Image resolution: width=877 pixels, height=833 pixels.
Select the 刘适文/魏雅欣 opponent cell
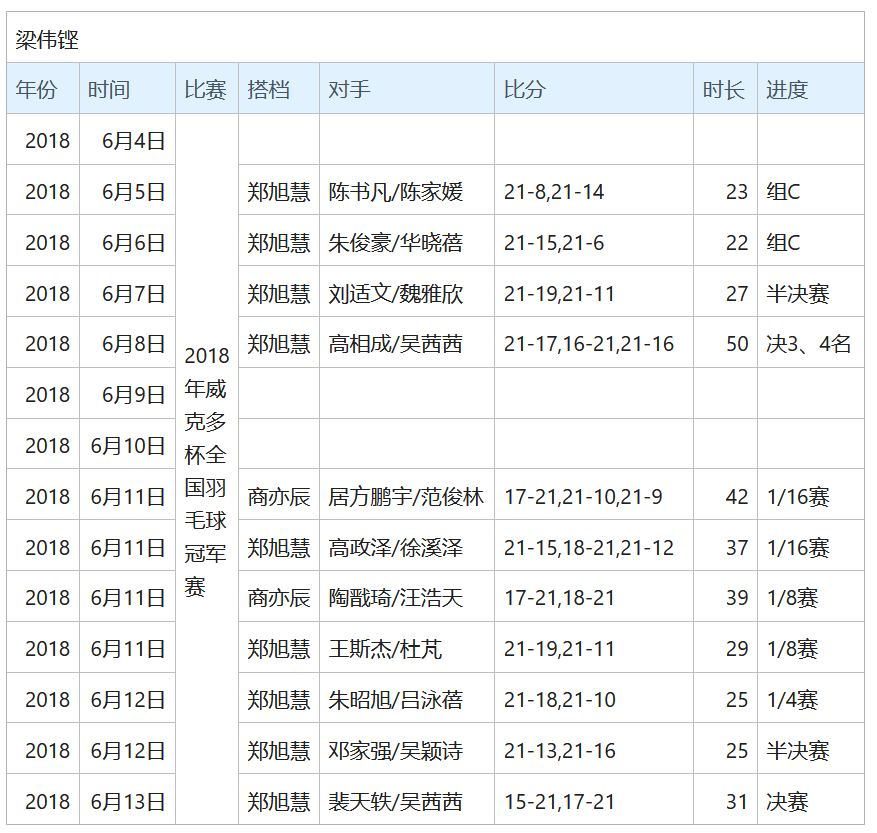point(396,294)
